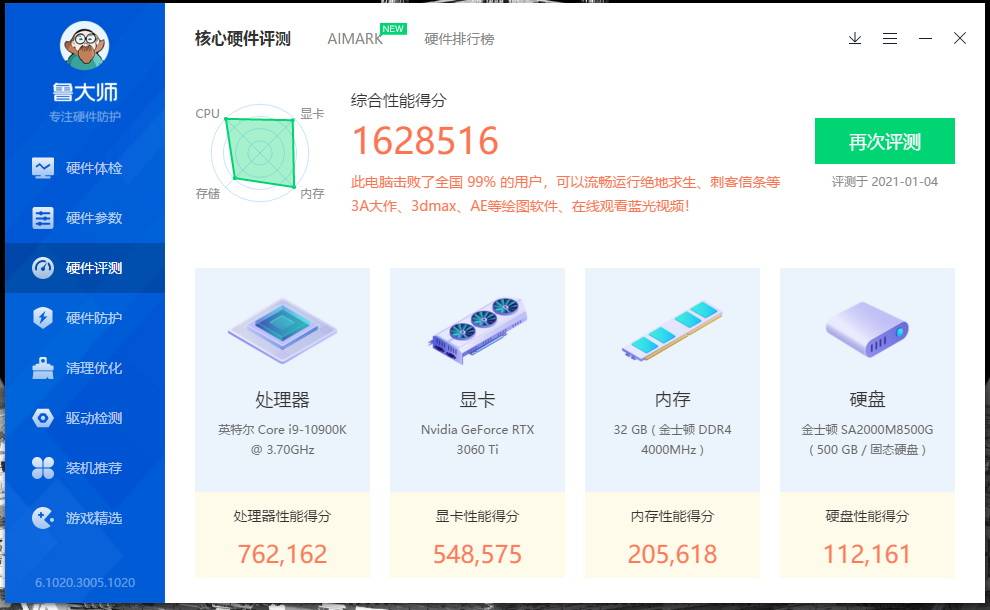Screen dimensions: 990x610
Task: Select the 硬件参数 sidebar icon
Action: (43, 218)
